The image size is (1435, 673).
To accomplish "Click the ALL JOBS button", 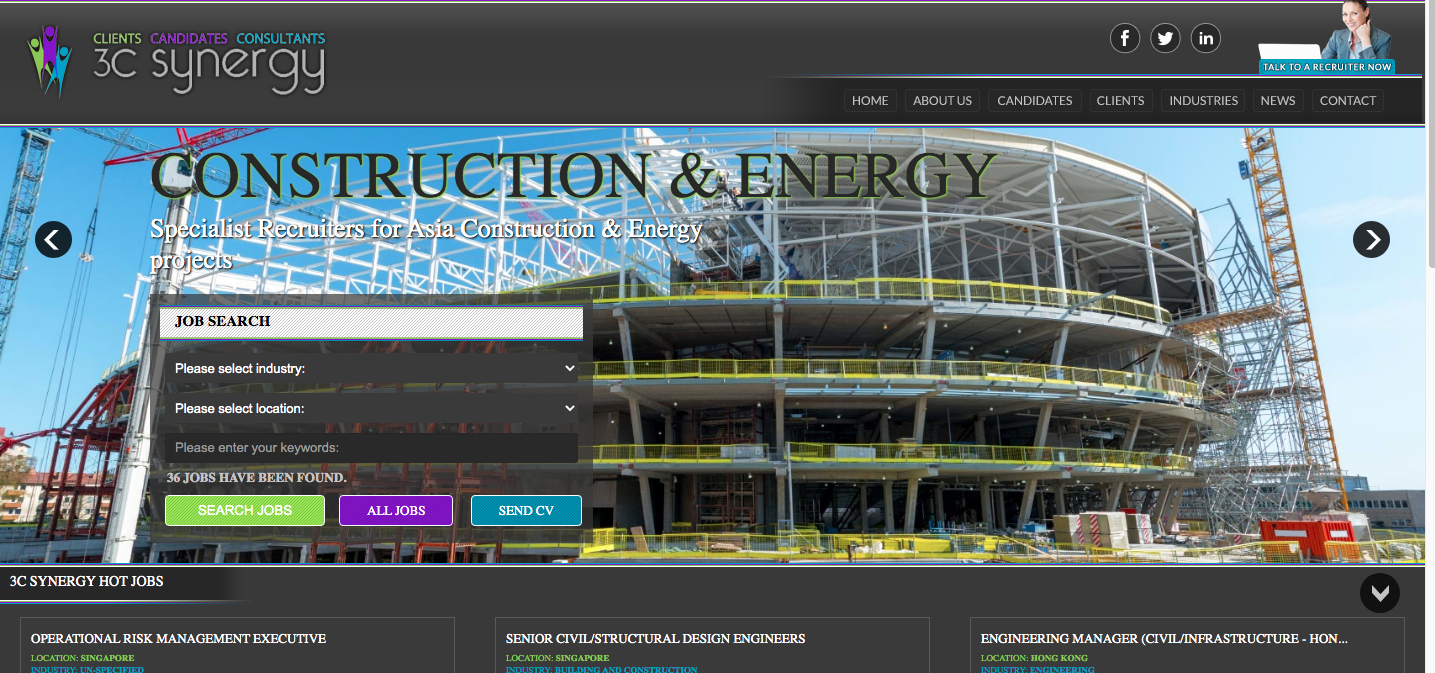I will (396, 510).
